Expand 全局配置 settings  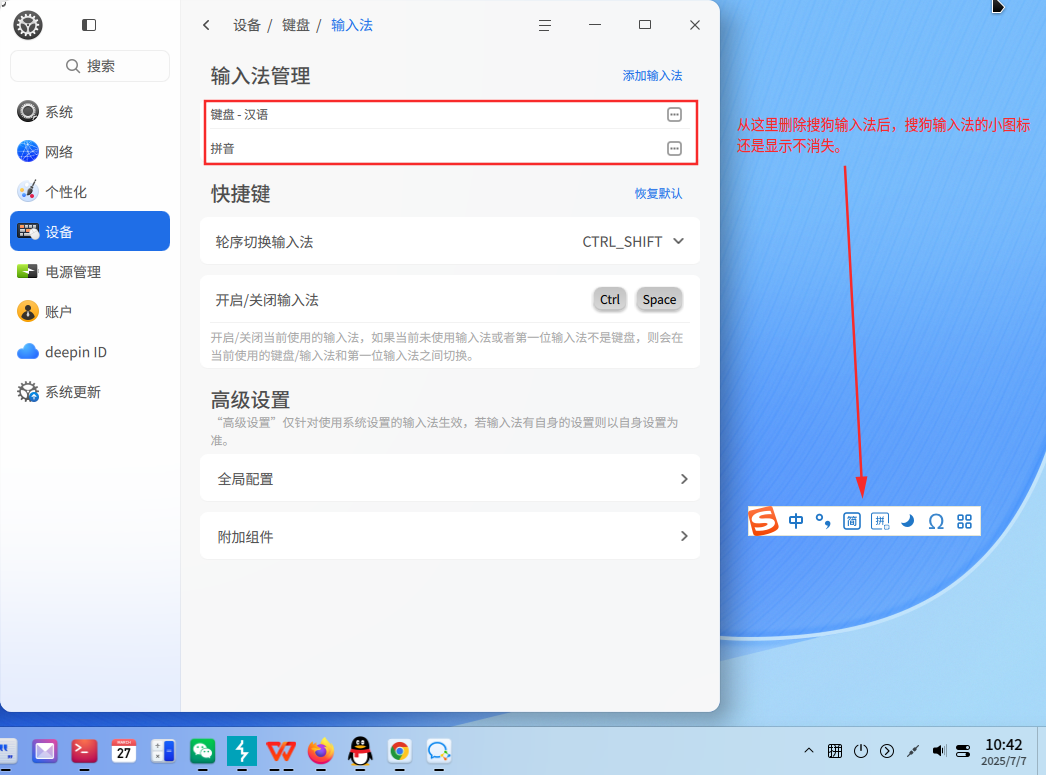[x=450, y=479]
